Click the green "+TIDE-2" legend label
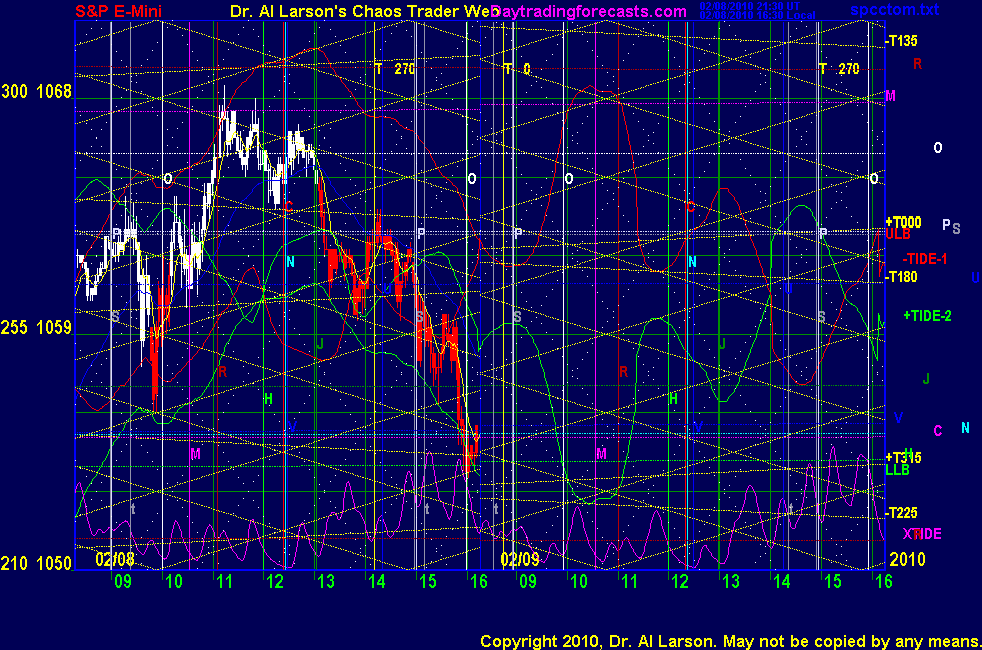Screen dimensions: 982x650 927,316
